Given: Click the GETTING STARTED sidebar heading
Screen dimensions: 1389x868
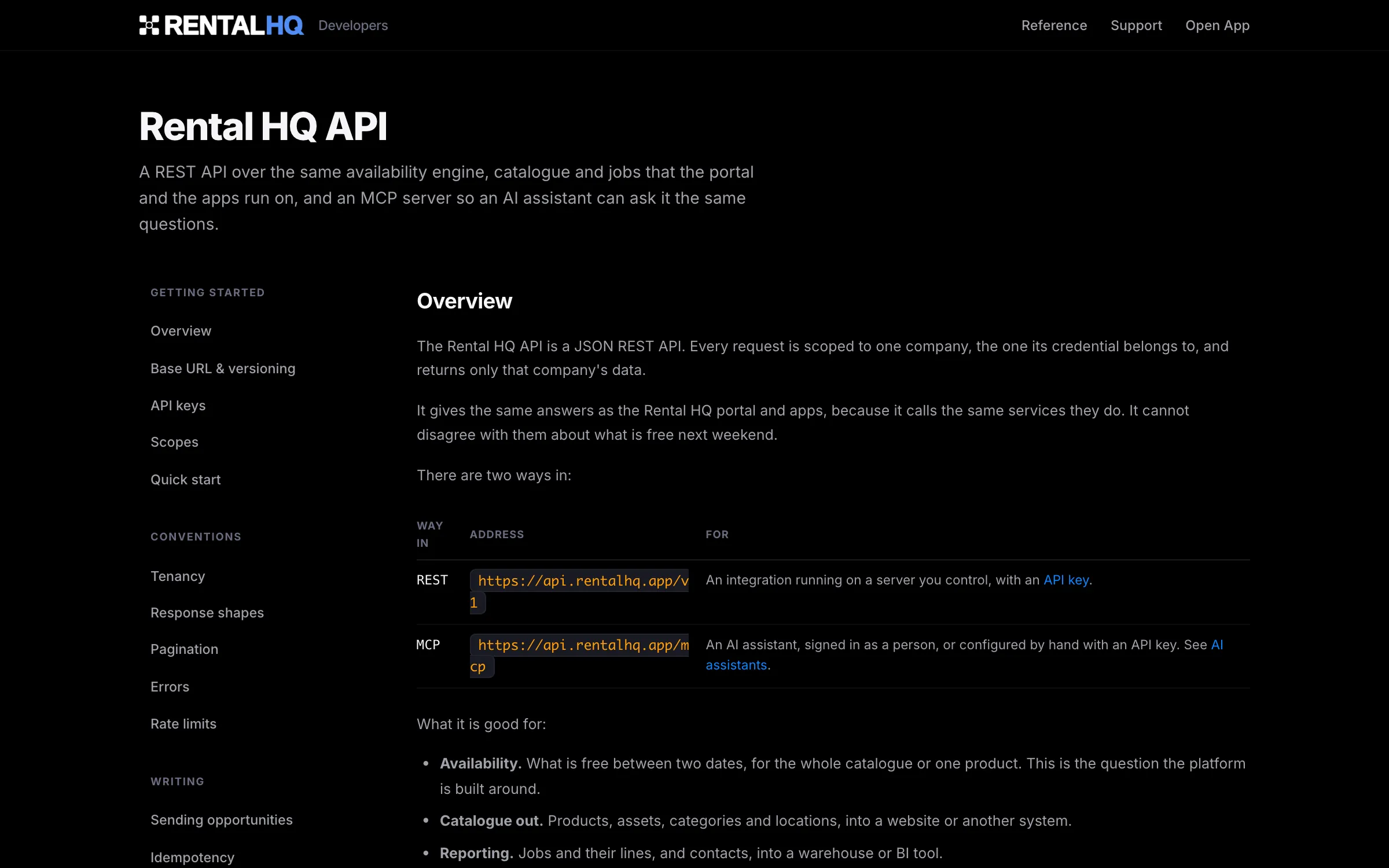Looking at the screenshot, I should click(208, 292).
